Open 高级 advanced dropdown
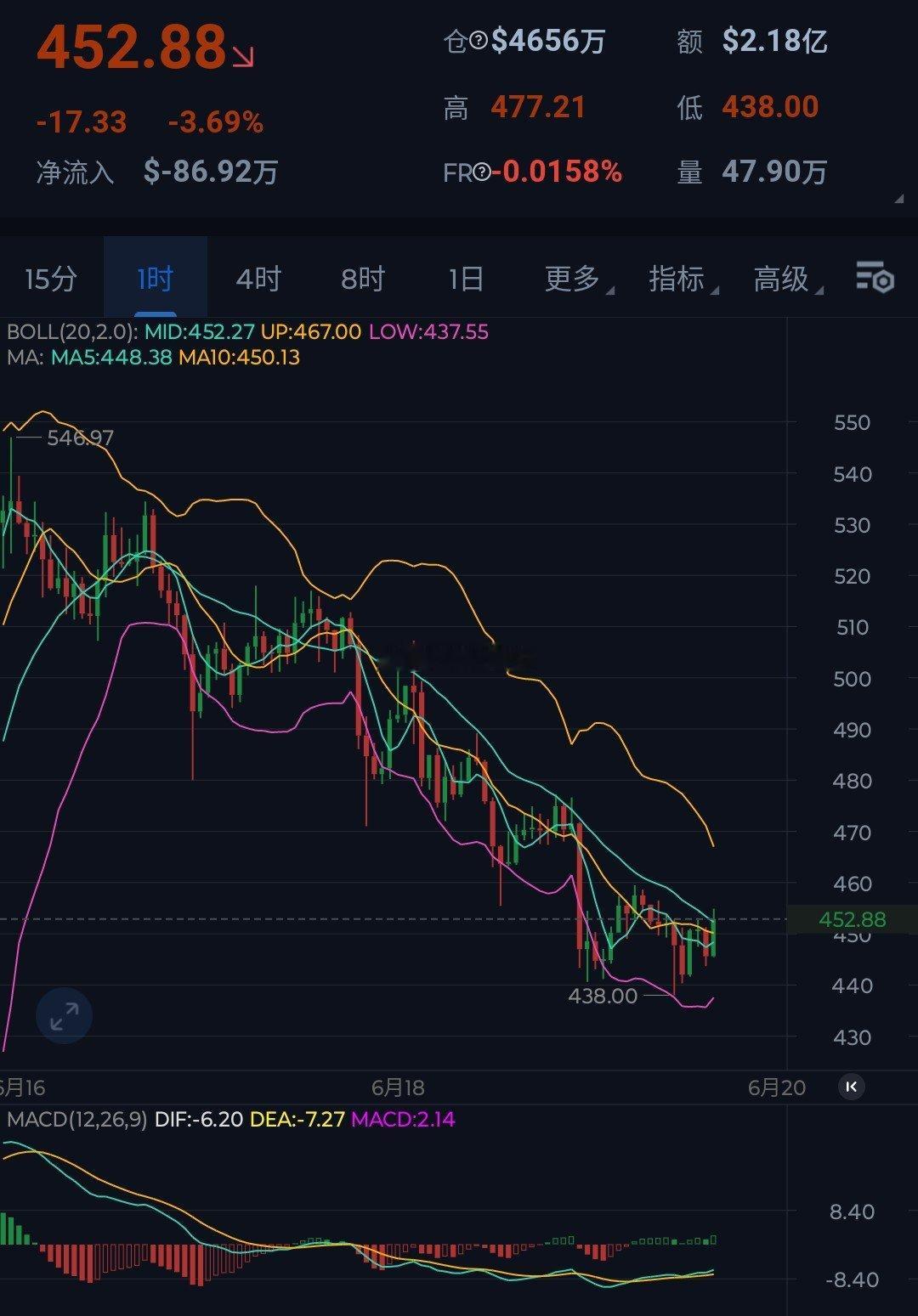The width and height of the screenshot is (918, 1316). point(787,278)
